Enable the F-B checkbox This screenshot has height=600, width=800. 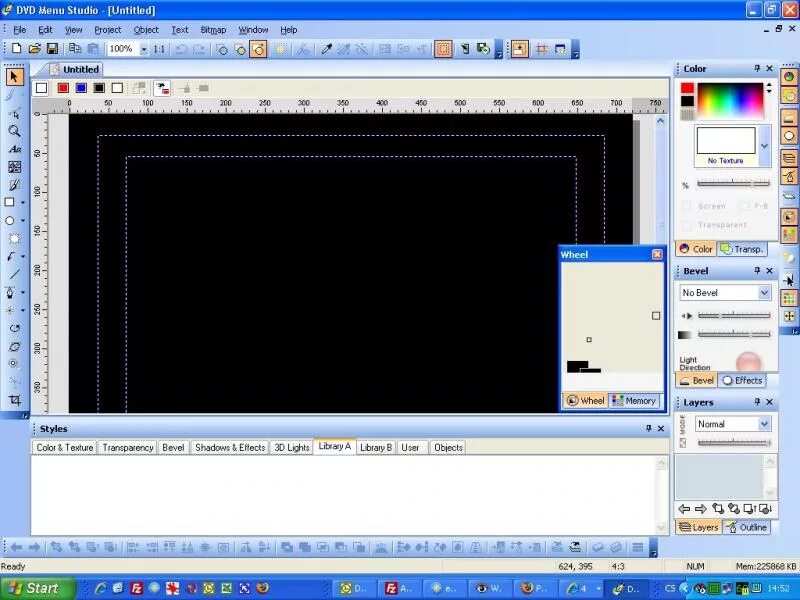pos(745,206)
